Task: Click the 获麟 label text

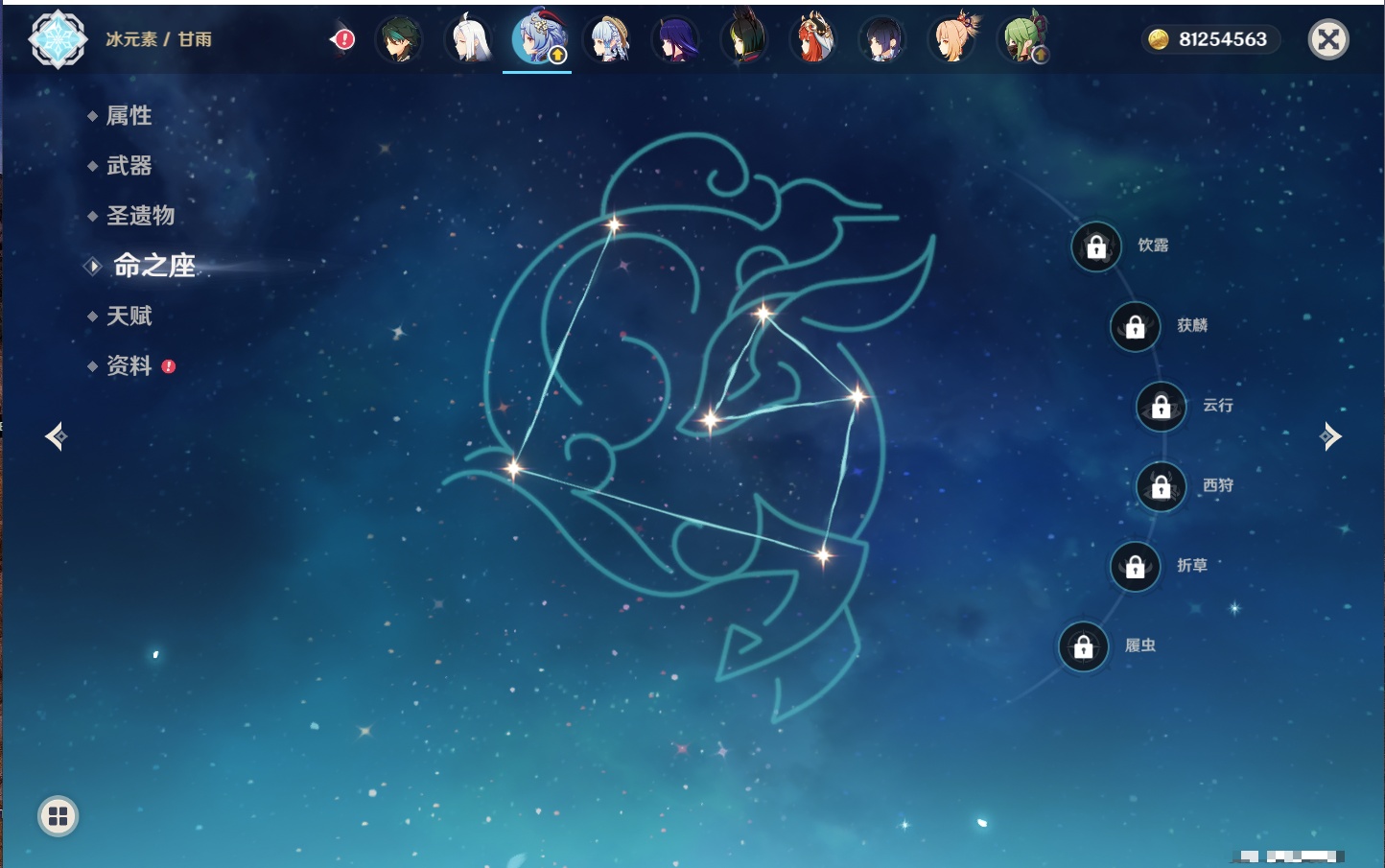Action: [1192, 325]
